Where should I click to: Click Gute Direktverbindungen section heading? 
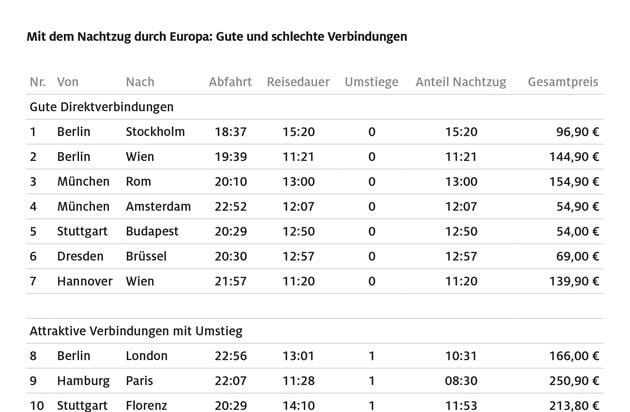click(x=102, y=107)
